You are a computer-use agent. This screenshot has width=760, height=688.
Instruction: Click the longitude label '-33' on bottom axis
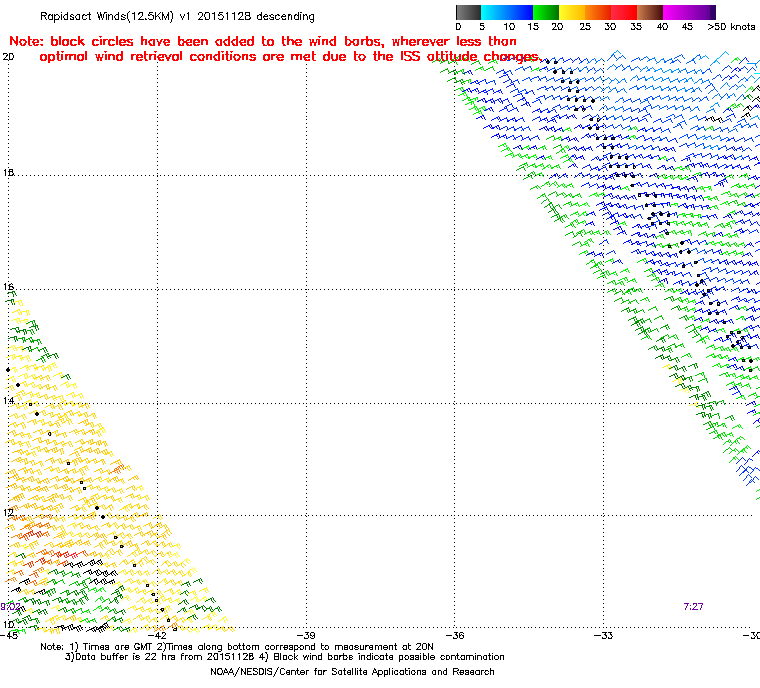(x=603, y=635)
